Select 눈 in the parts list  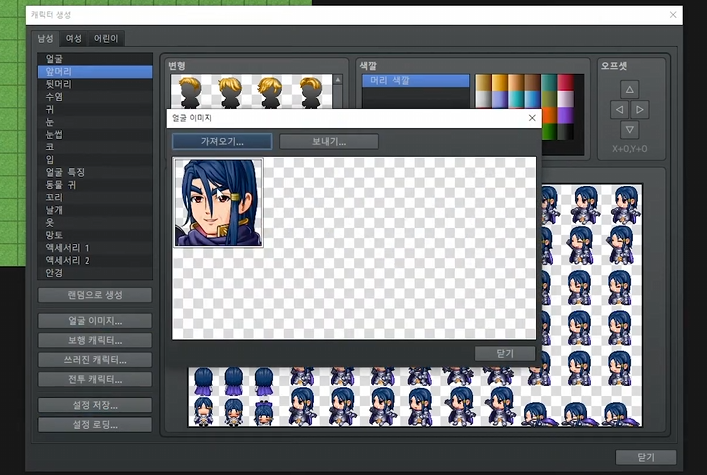pos(95,122)
